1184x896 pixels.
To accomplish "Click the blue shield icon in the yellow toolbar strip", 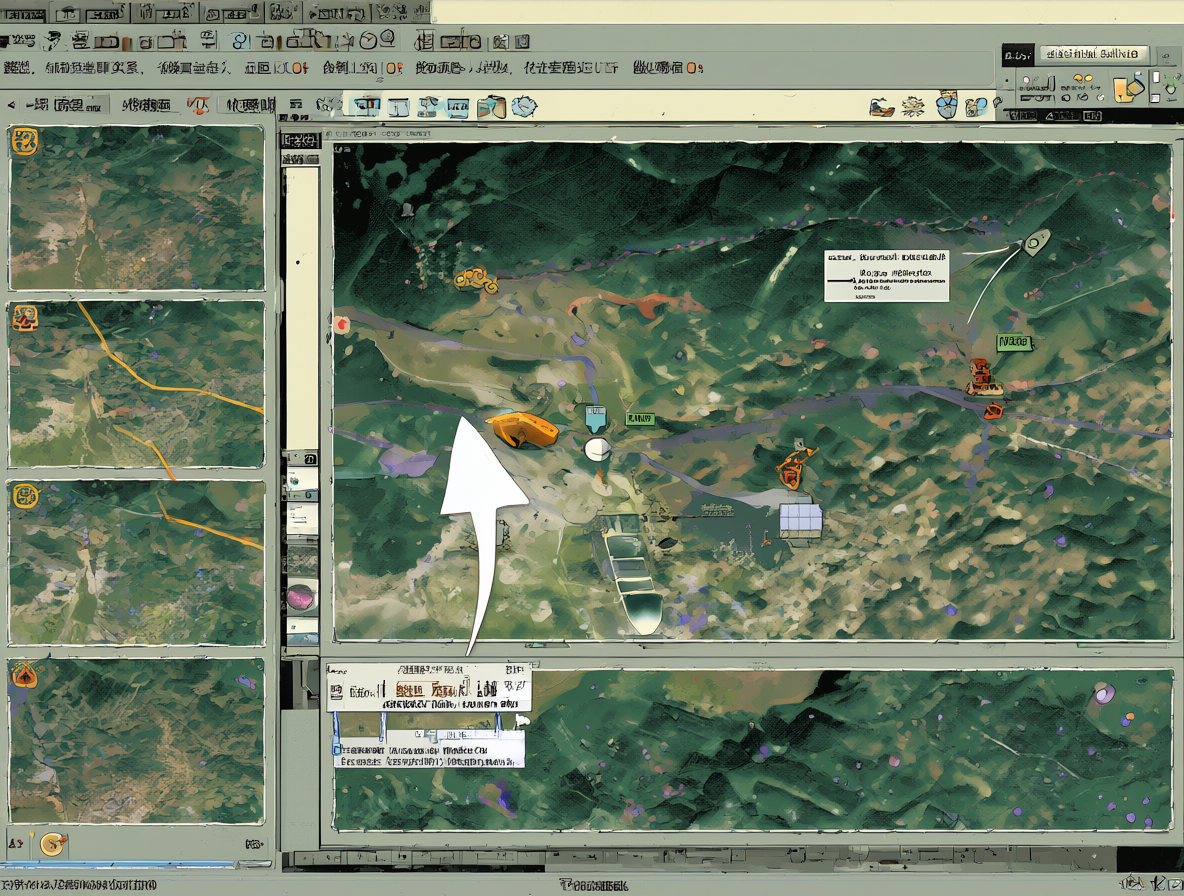I will point(947,105).
